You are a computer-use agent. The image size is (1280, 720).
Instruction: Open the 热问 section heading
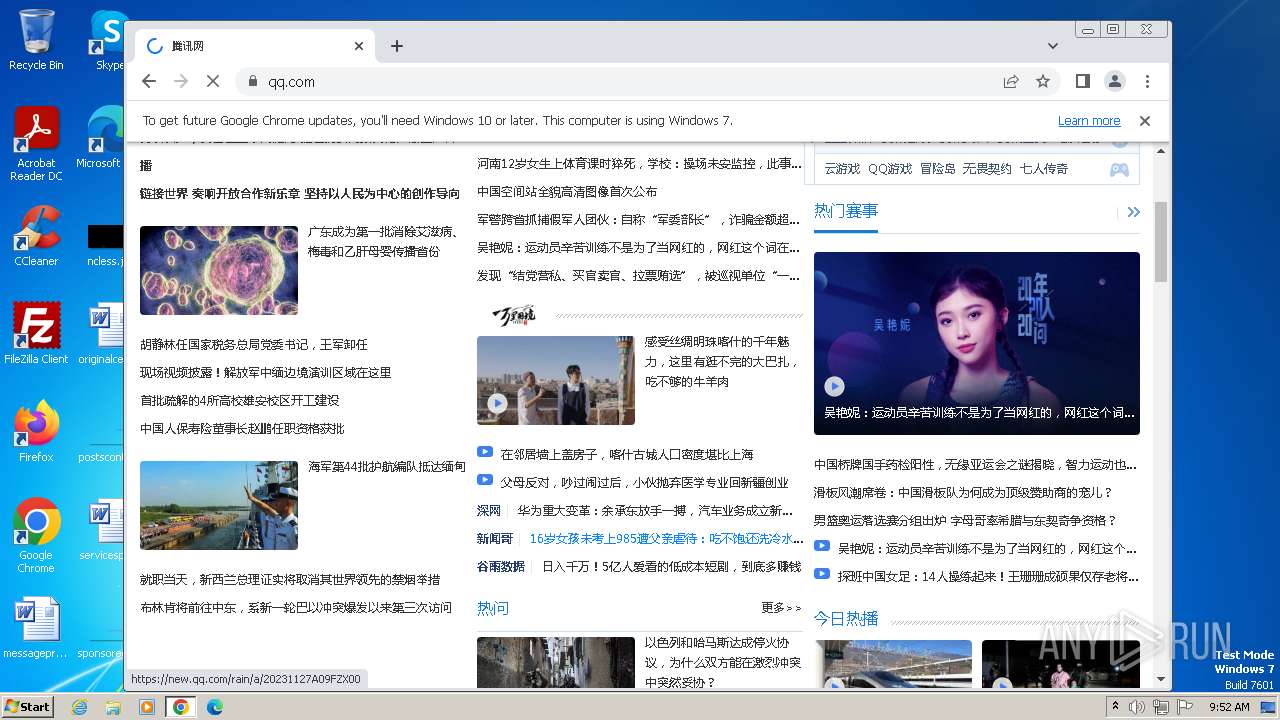pos(493,608)
